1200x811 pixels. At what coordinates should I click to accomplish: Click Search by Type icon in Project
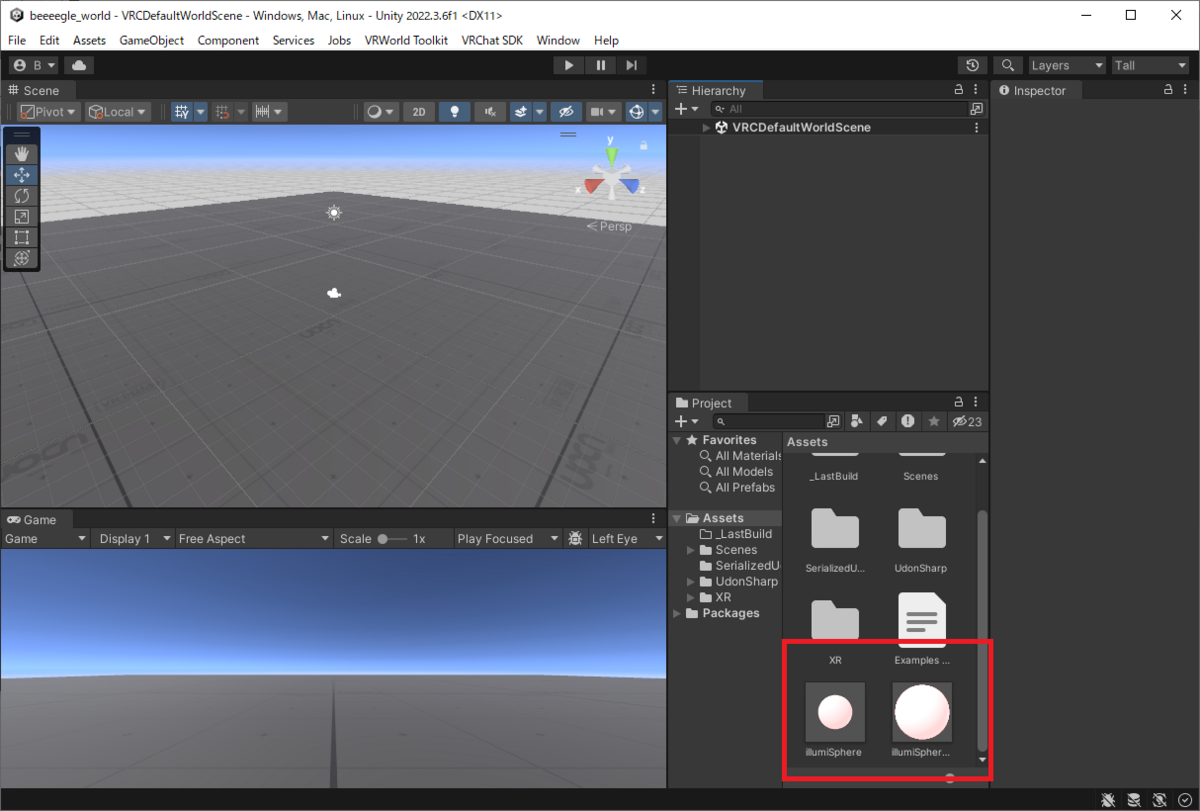click(858, 421)
